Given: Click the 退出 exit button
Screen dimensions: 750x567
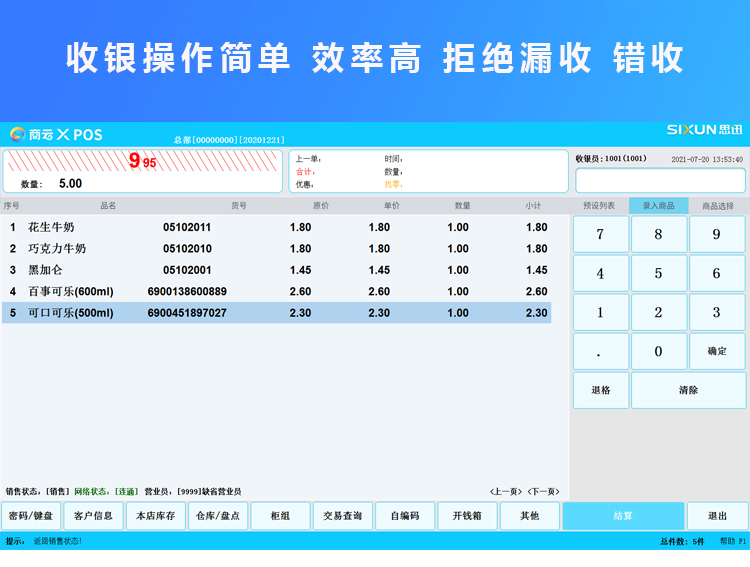Looking at the screenshot, I should pos(717,516).
